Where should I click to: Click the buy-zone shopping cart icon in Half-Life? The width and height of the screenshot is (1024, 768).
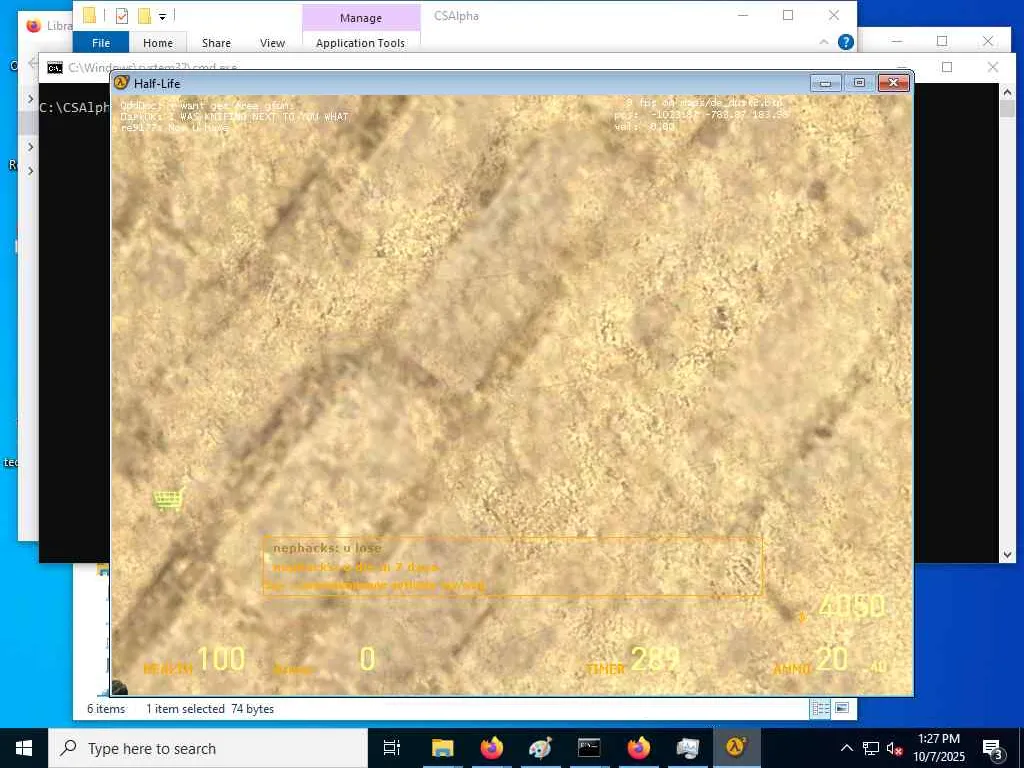169,500
